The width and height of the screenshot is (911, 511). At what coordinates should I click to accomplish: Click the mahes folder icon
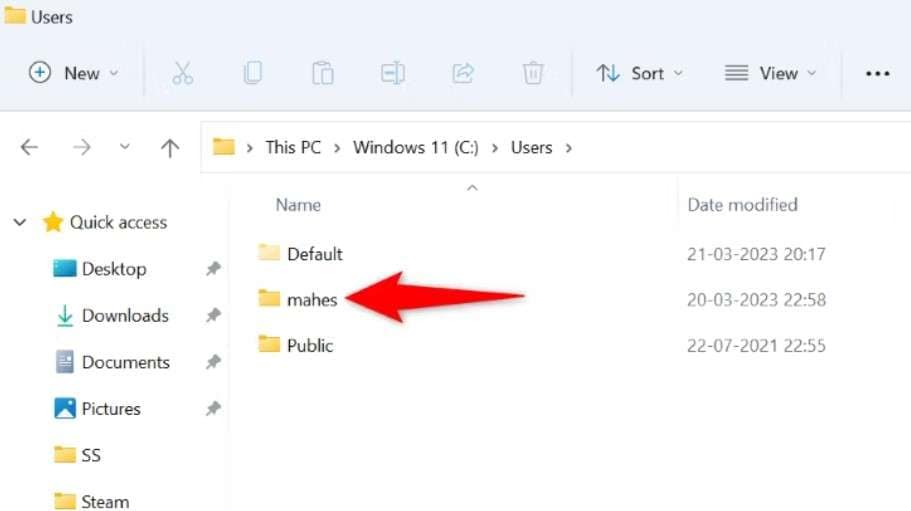tap(269, 298)
